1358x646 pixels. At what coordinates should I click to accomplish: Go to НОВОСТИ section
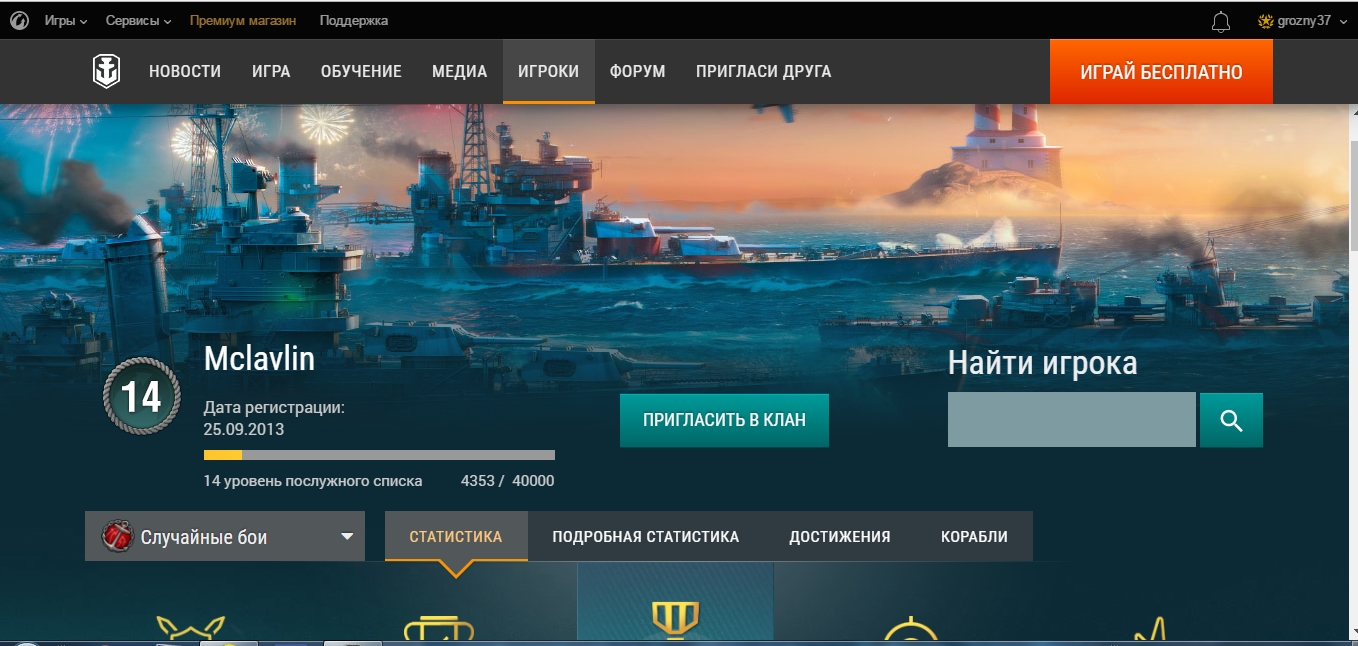click(x=185, y=72)
